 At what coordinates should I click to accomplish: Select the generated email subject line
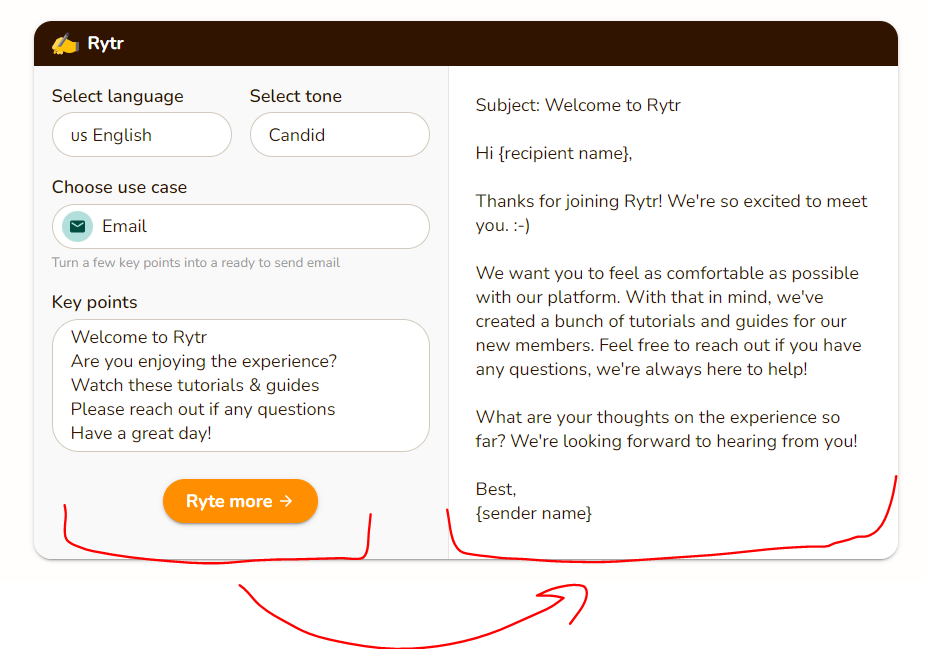point(578,105)
